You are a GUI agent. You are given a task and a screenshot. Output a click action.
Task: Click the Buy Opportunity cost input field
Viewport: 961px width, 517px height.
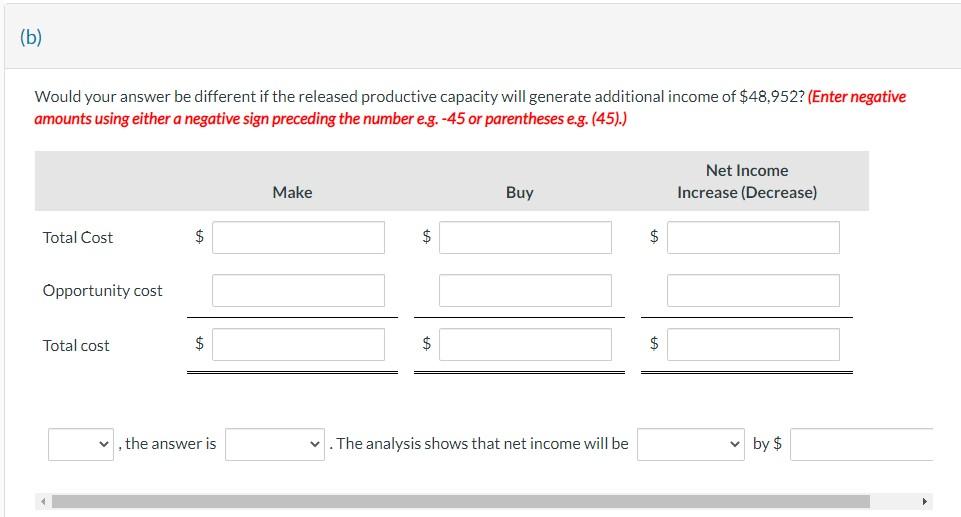point(525,290)
